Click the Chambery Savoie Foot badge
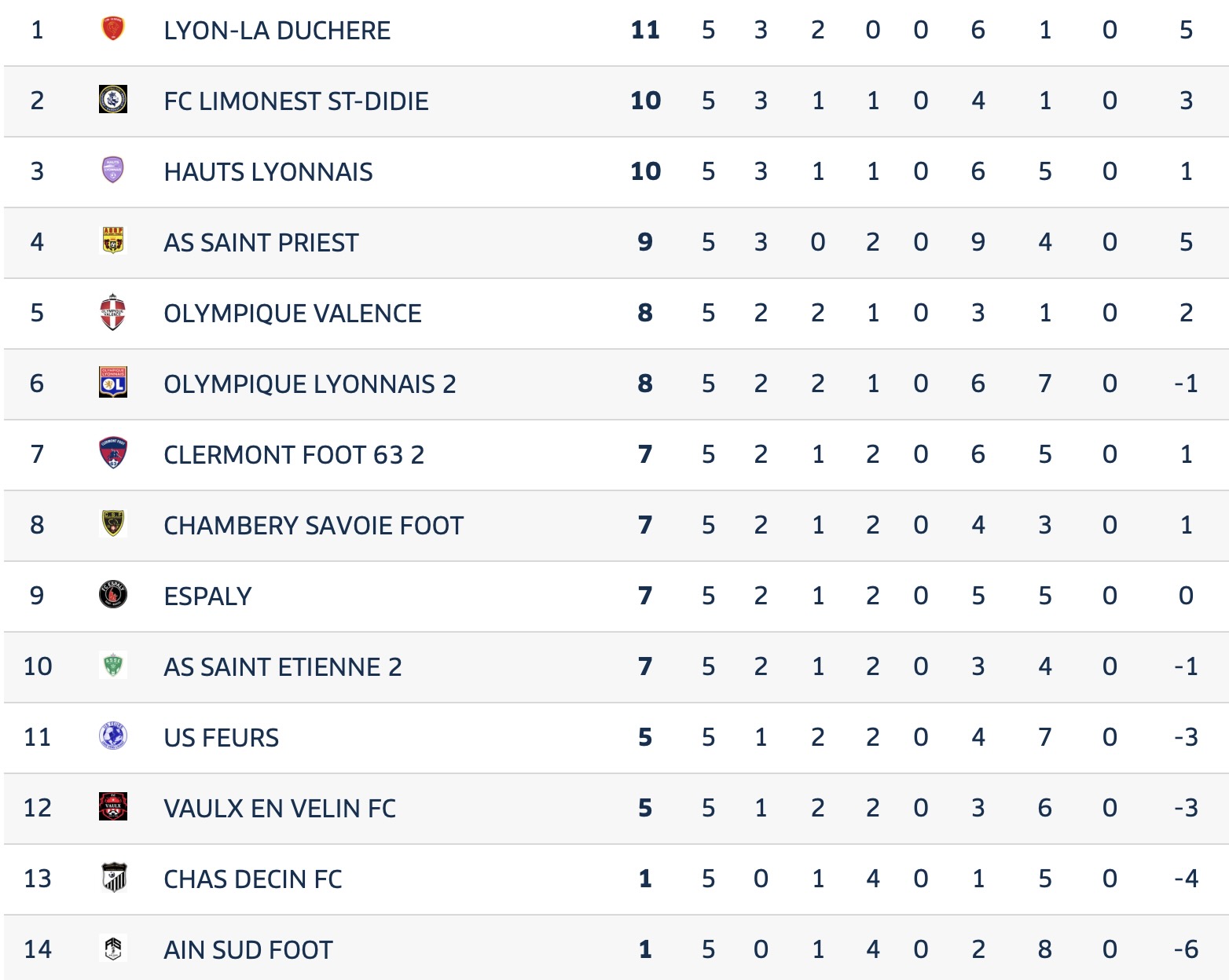The width and height of the screenshot is (1229, 980). pos(113,524)
